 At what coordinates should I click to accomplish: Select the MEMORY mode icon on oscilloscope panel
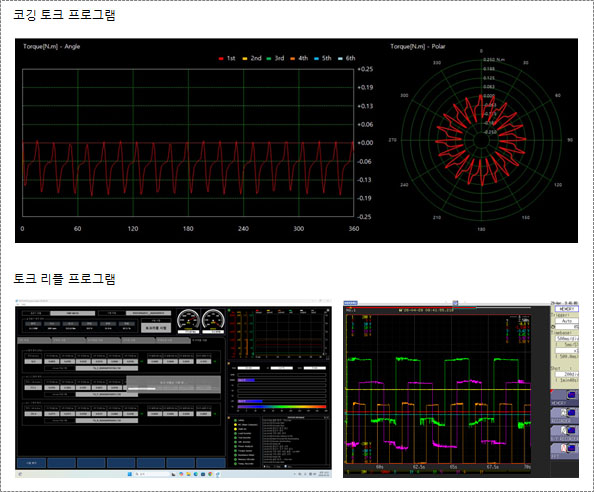[564, 397]
